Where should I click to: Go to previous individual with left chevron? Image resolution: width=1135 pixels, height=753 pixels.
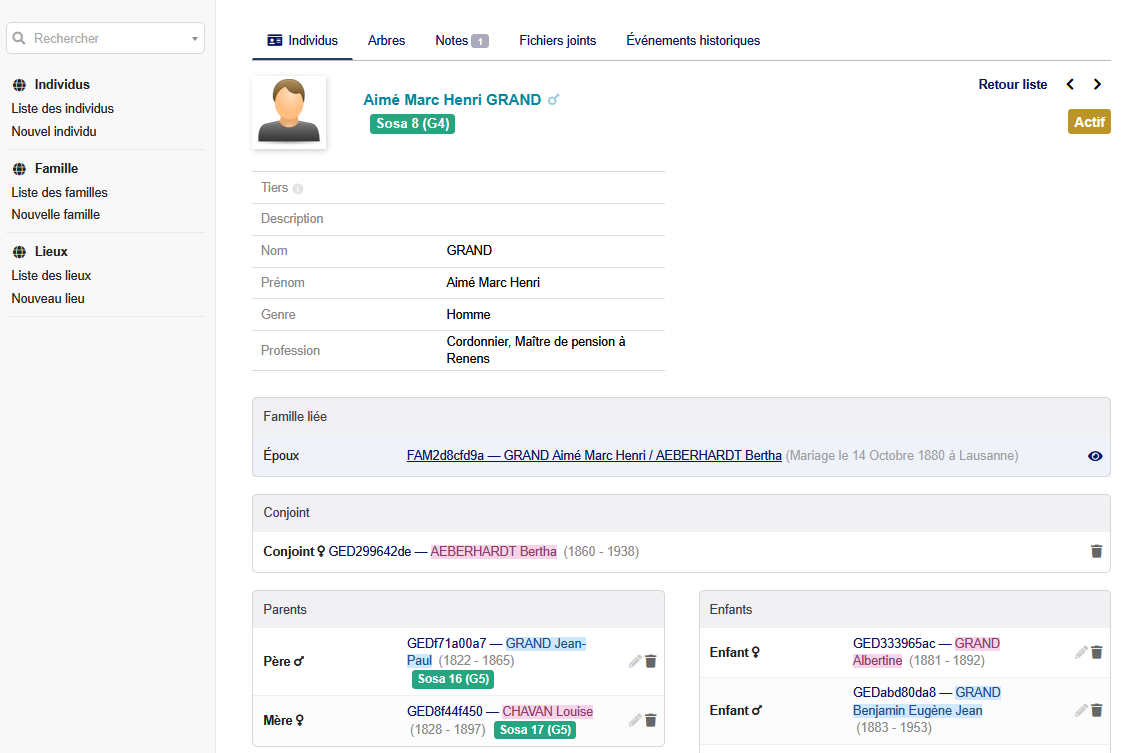click(1070, 85)
